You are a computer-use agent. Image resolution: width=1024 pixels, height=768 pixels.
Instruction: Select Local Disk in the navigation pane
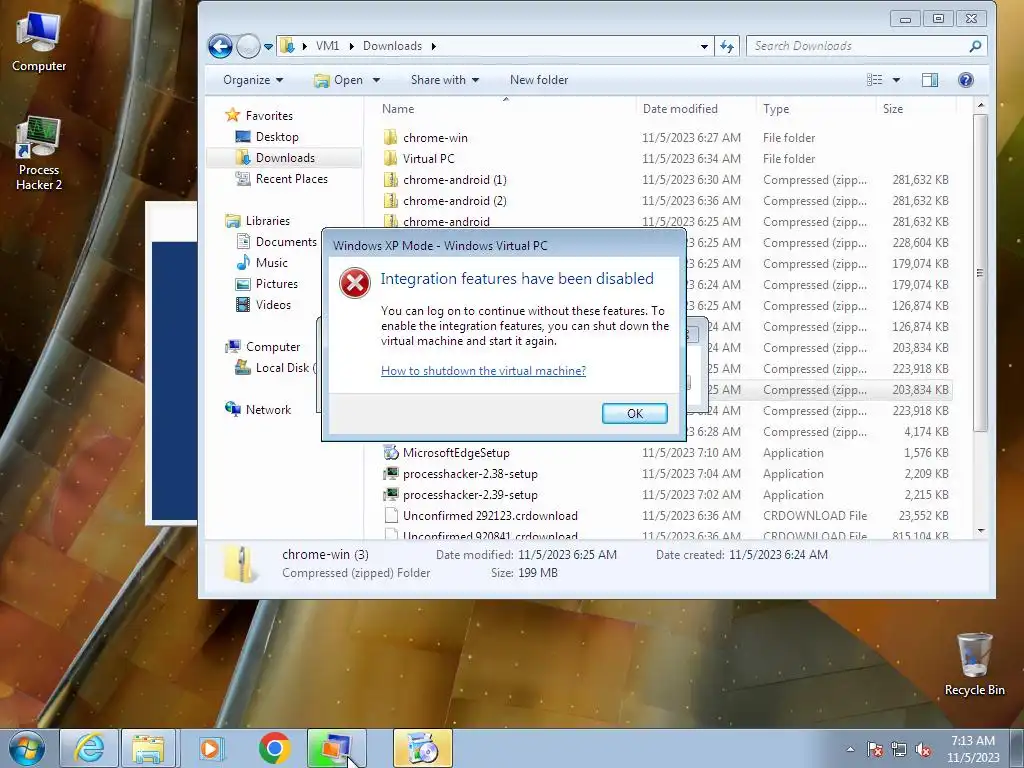point(282,368)
